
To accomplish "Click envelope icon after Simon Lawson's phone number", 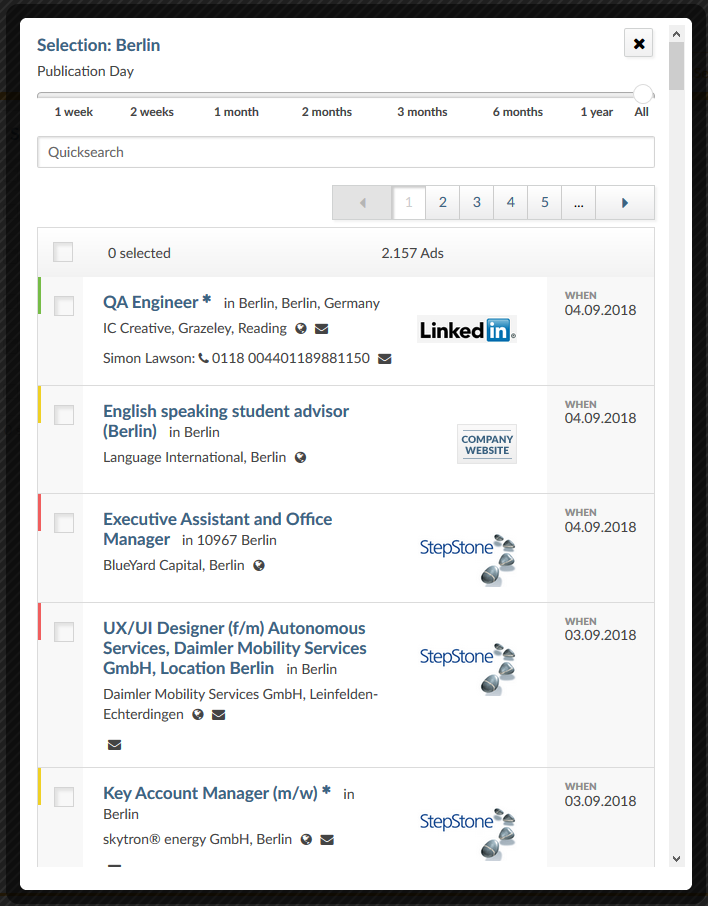I will coord(384,359).
